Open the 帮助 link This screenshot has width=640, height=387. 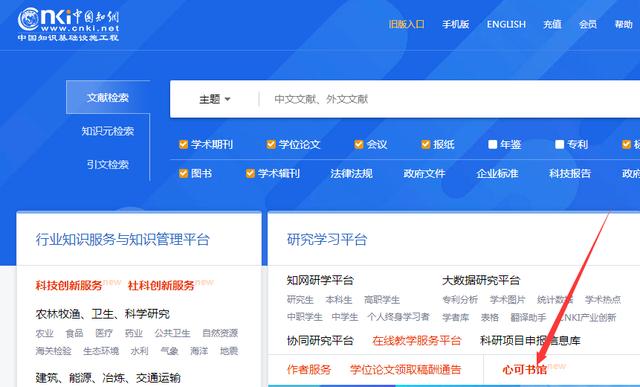(x=624, y=24)
